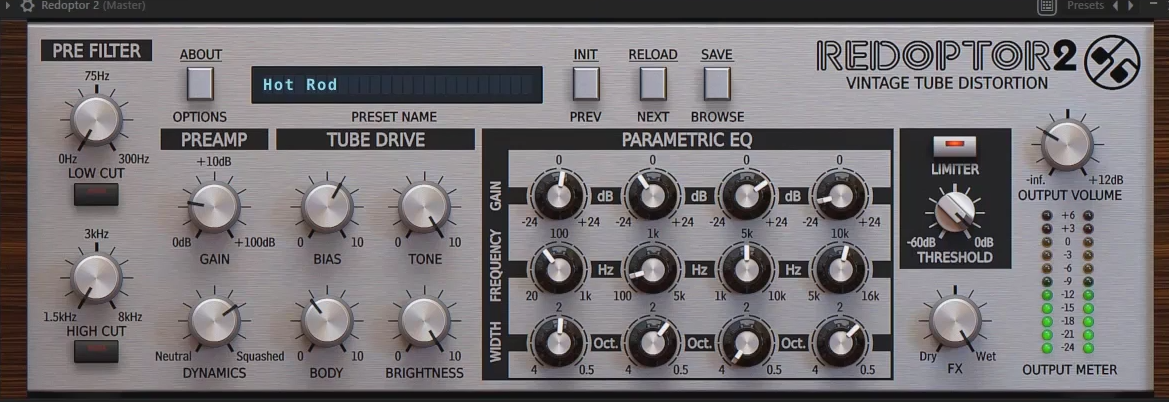Open the Presets dropdown in title bar
This screenshot has height=402, width=1169.
point(1085,7)
